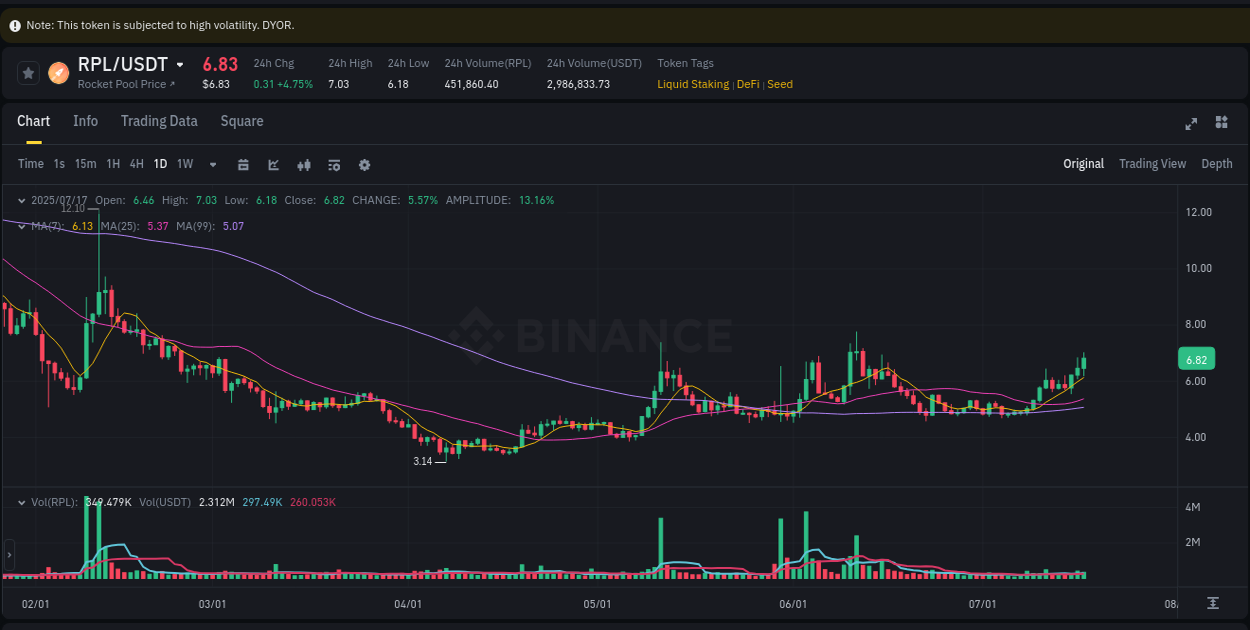Expand the chart to fullscreen
The width and height of the screenshot is (1250, 630).
point(1191,123)
